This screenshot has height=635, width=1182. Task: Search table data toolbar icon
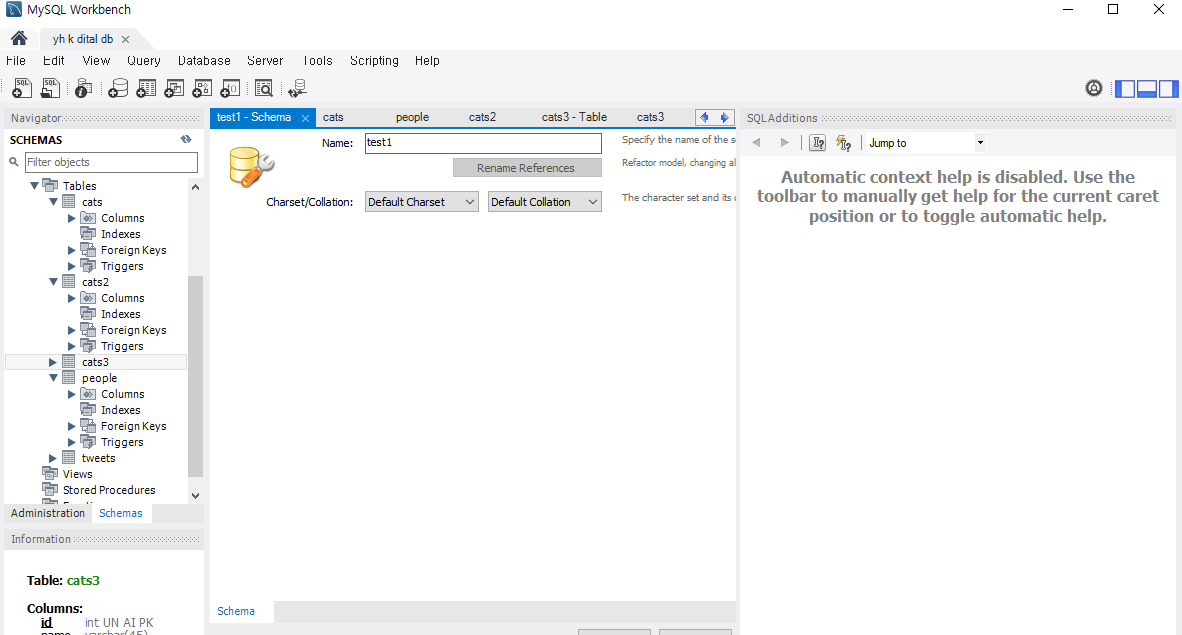click(x=264, y=88)
